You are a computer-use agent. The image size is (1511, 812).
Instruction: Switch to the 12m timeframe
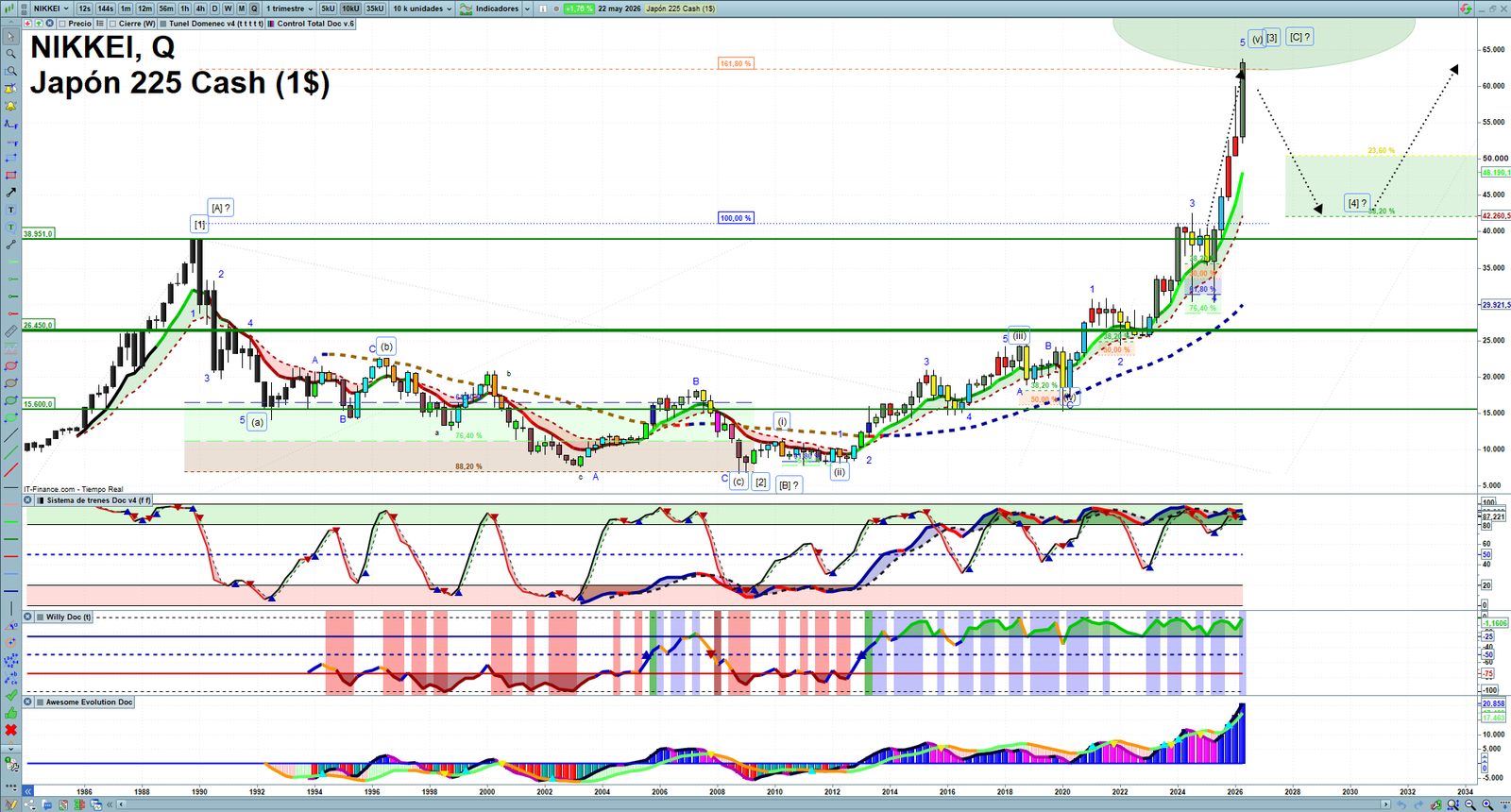[x=144, y=8]
